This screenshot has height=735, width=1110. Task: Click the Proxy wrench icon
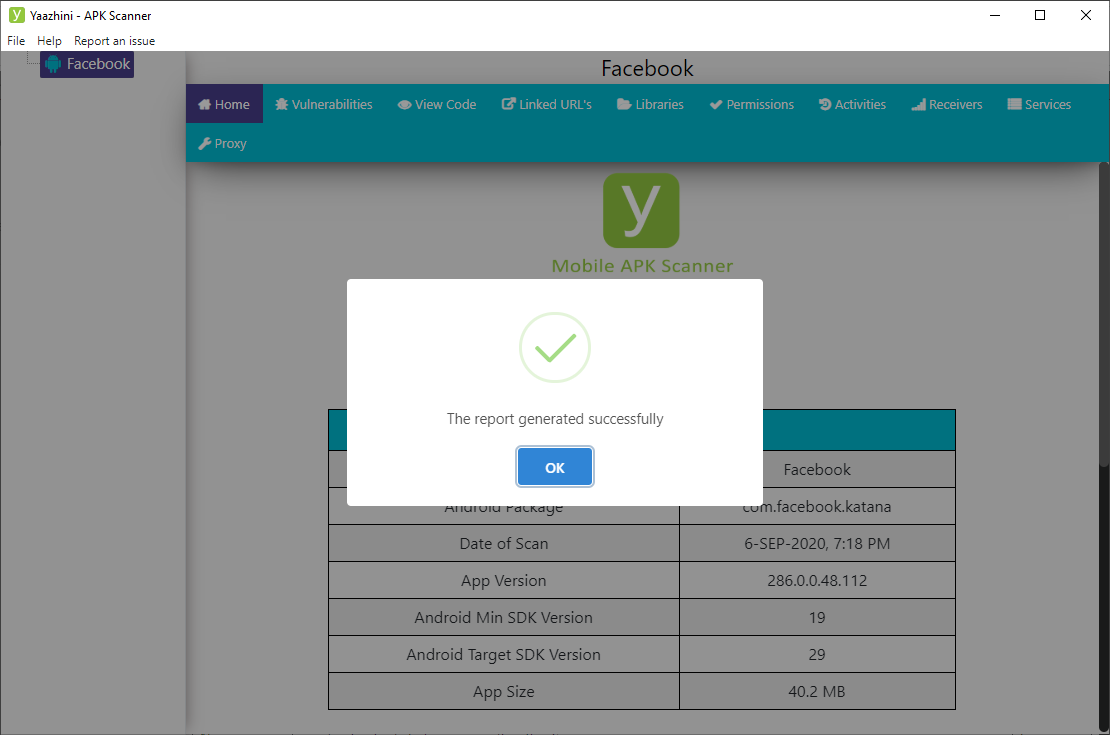pos(205,144)
